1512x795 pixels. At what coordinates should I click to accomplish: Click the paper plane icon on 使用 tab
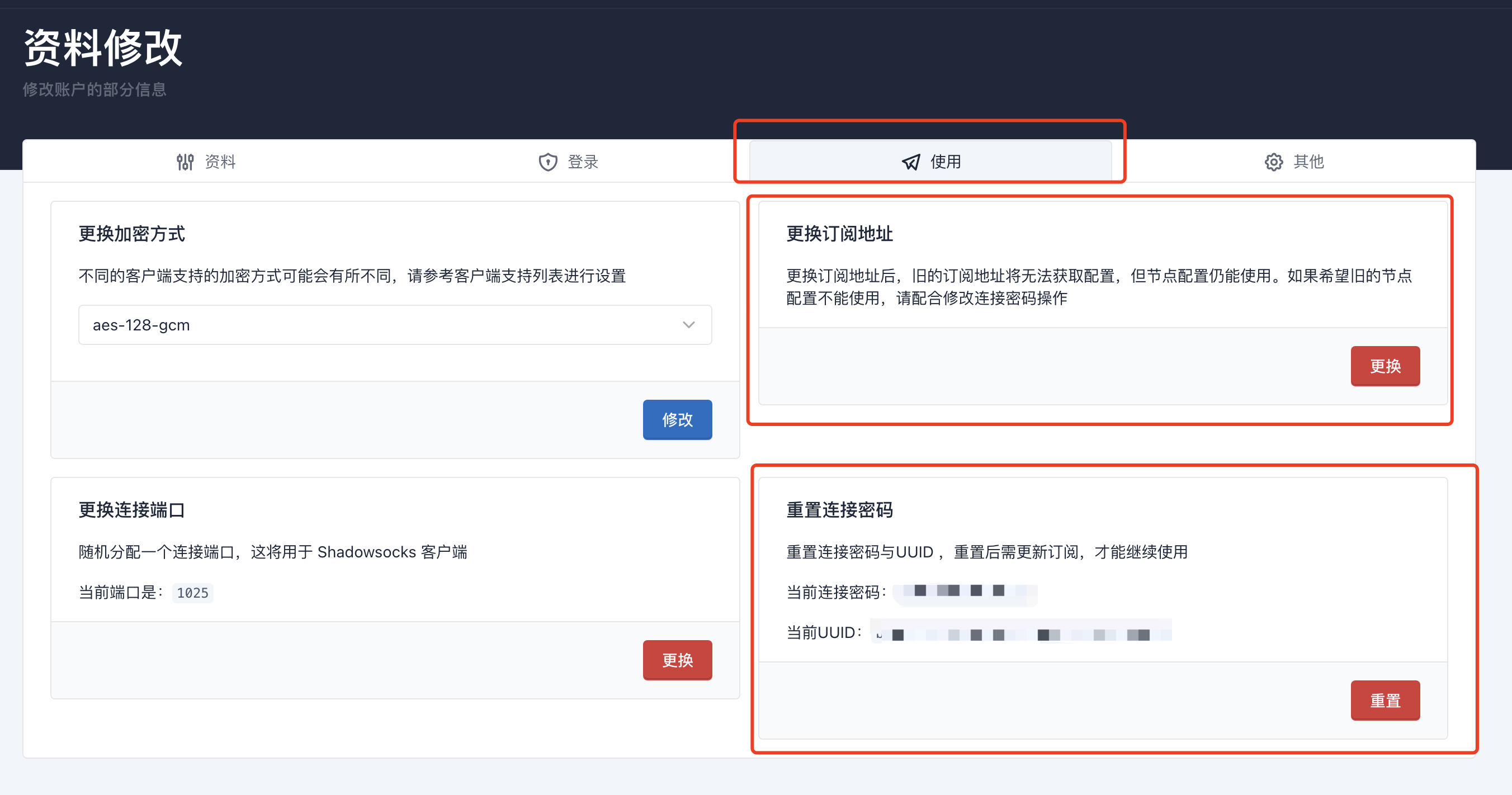coord(910,162)
